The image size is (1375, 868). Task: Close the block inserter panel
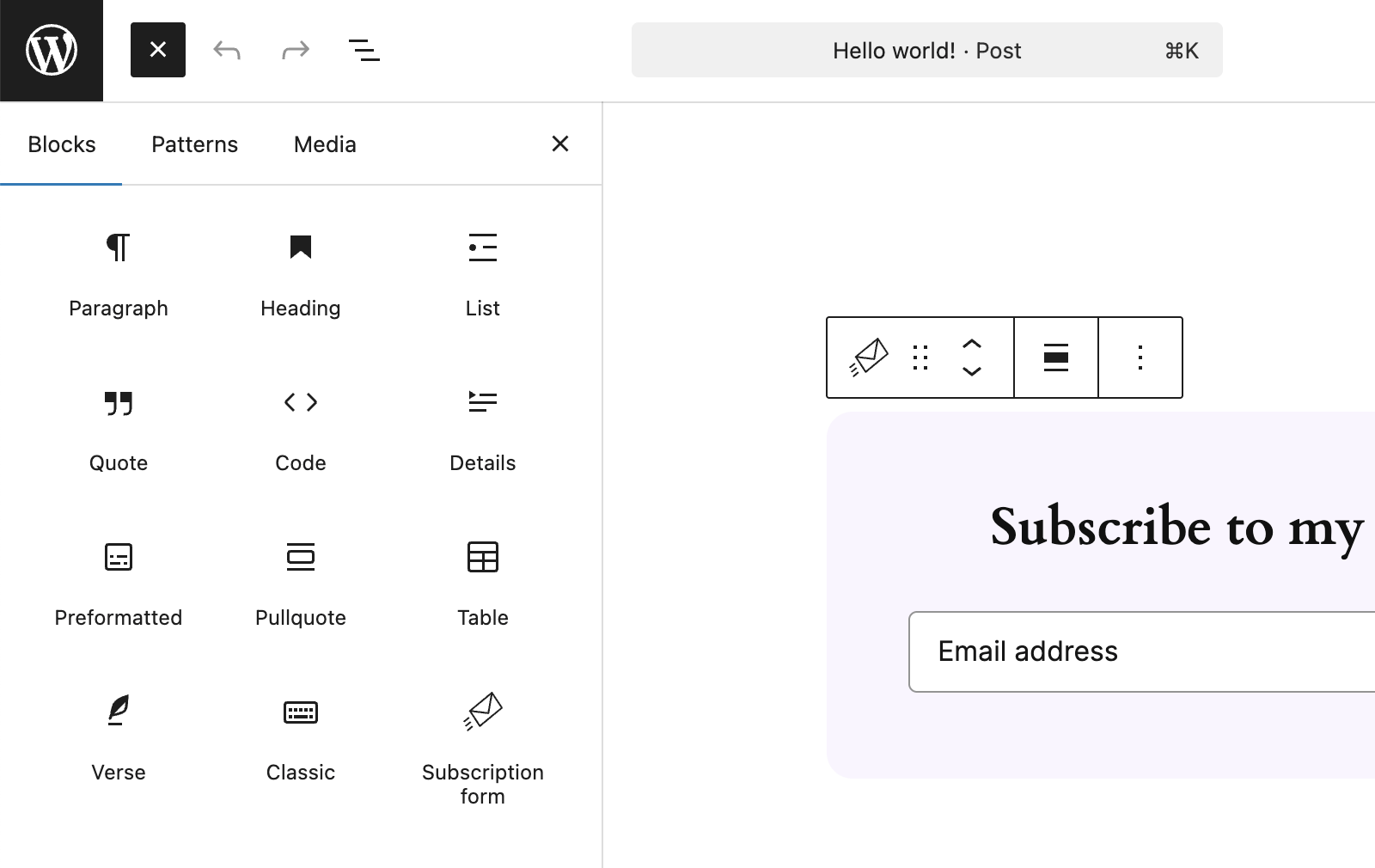point(560,144)
